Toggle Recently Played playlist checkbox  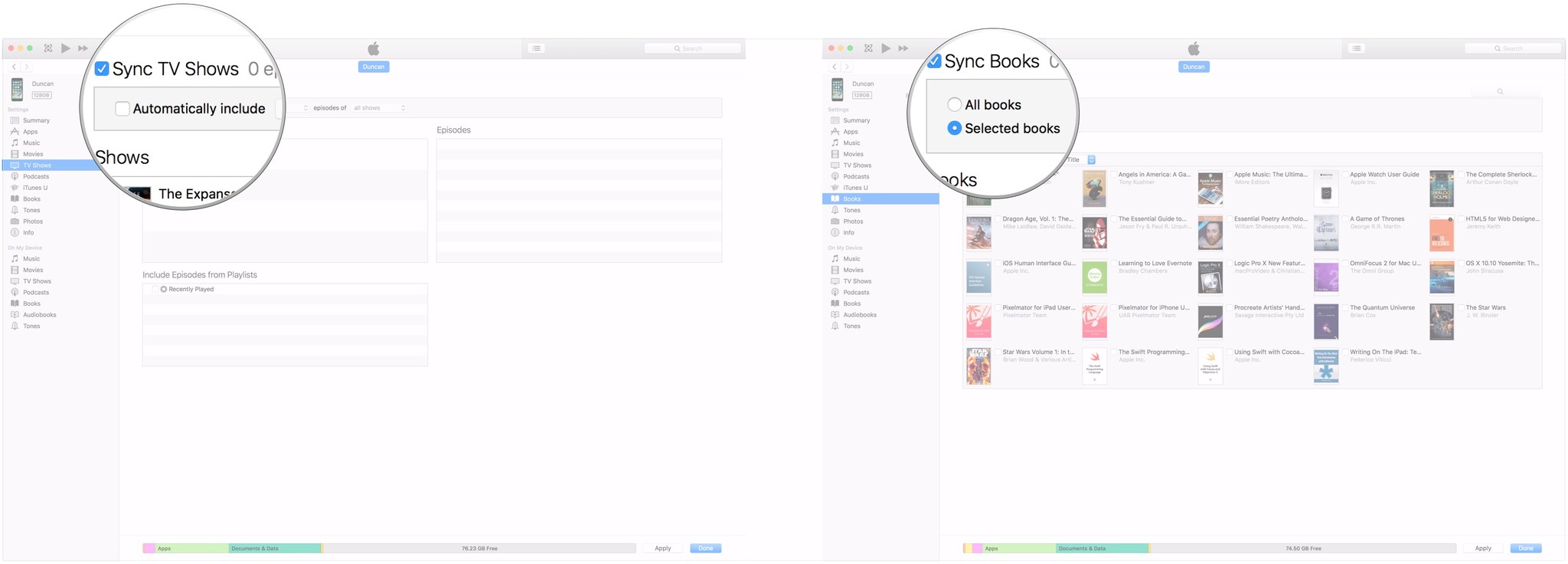click(x=155, y=290)
